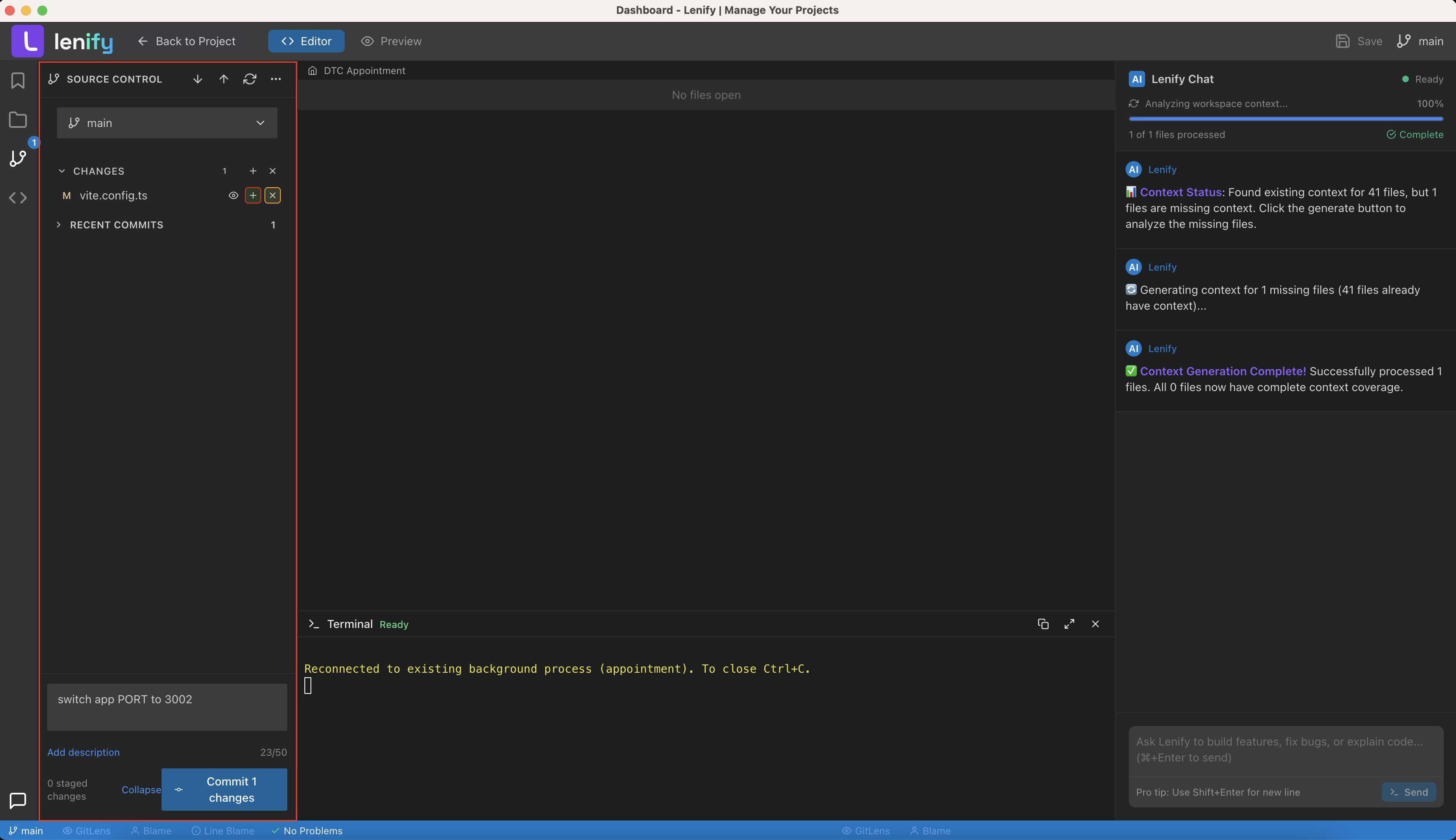Open the Source Control sidebar icon
This screenshot has height=840, width=1456.
point(18,159)
